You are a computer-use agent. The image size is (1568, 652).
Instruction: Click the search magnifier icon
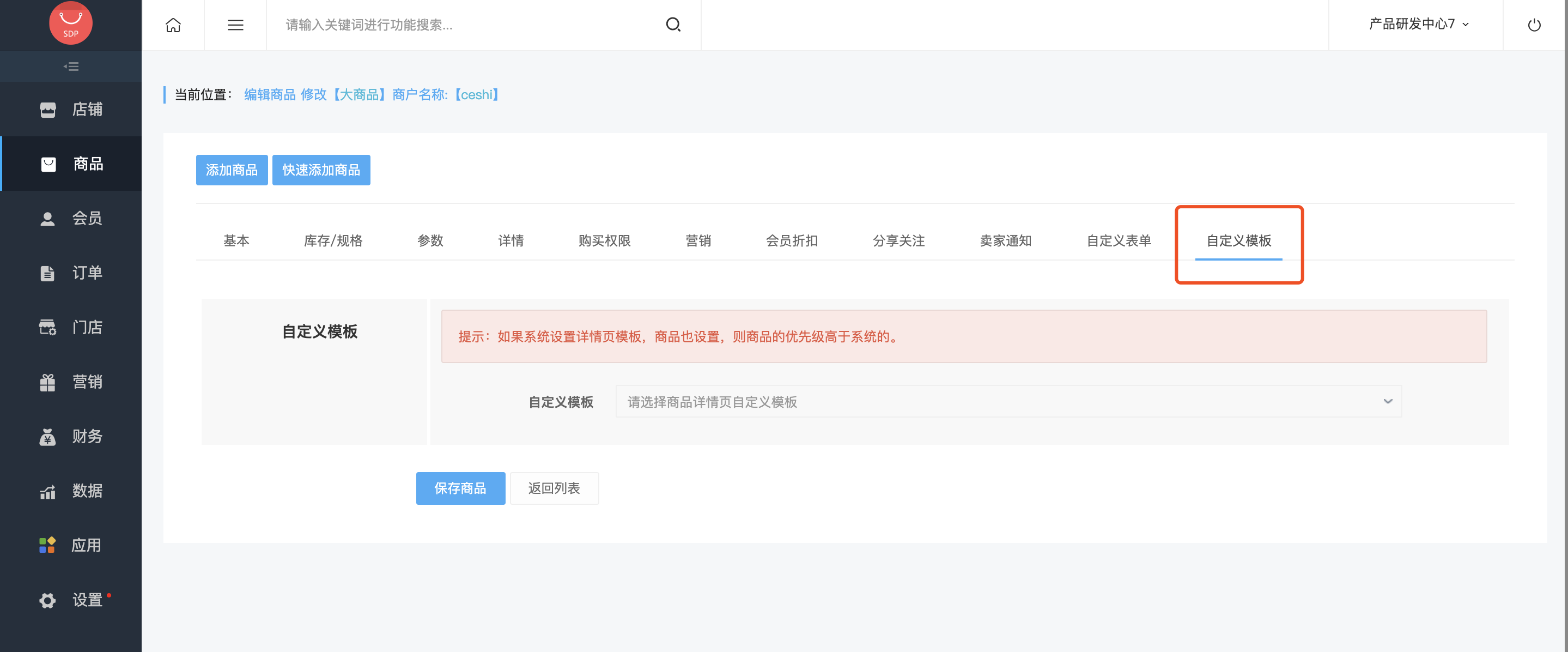[x=673, y=25]
